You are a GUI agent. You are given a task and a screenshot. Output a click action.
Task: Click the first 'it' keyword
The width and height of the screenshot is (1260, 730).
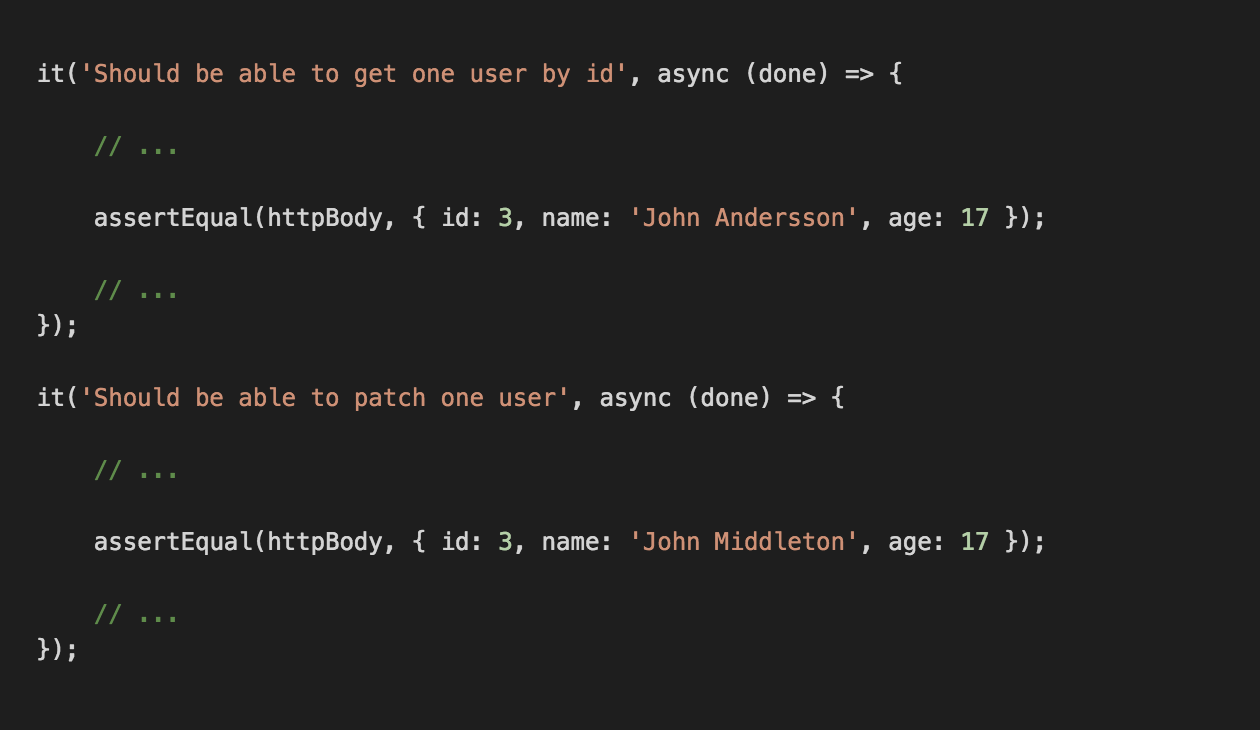[x=51, y=74]
